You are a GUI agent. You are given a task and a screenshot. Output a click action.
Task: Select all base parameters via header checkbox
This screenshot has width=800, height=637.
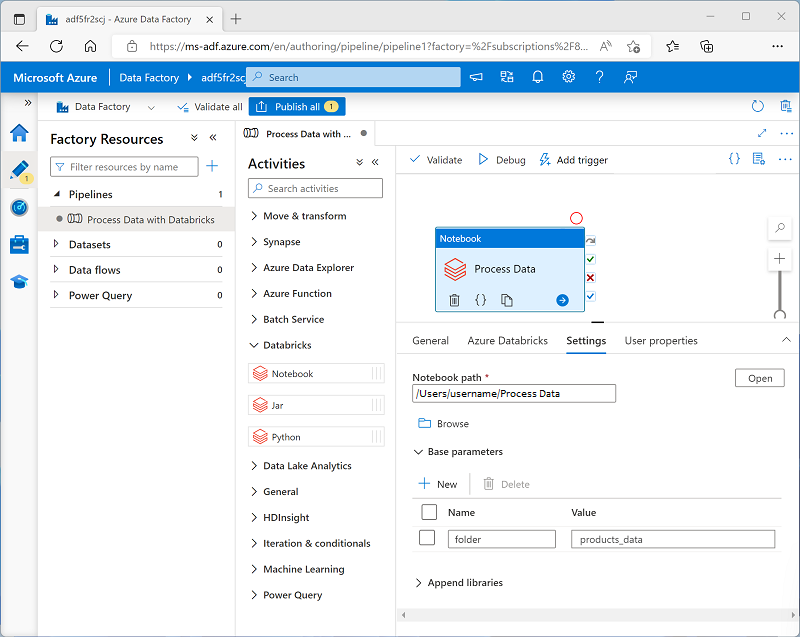(x=429, y=511)
